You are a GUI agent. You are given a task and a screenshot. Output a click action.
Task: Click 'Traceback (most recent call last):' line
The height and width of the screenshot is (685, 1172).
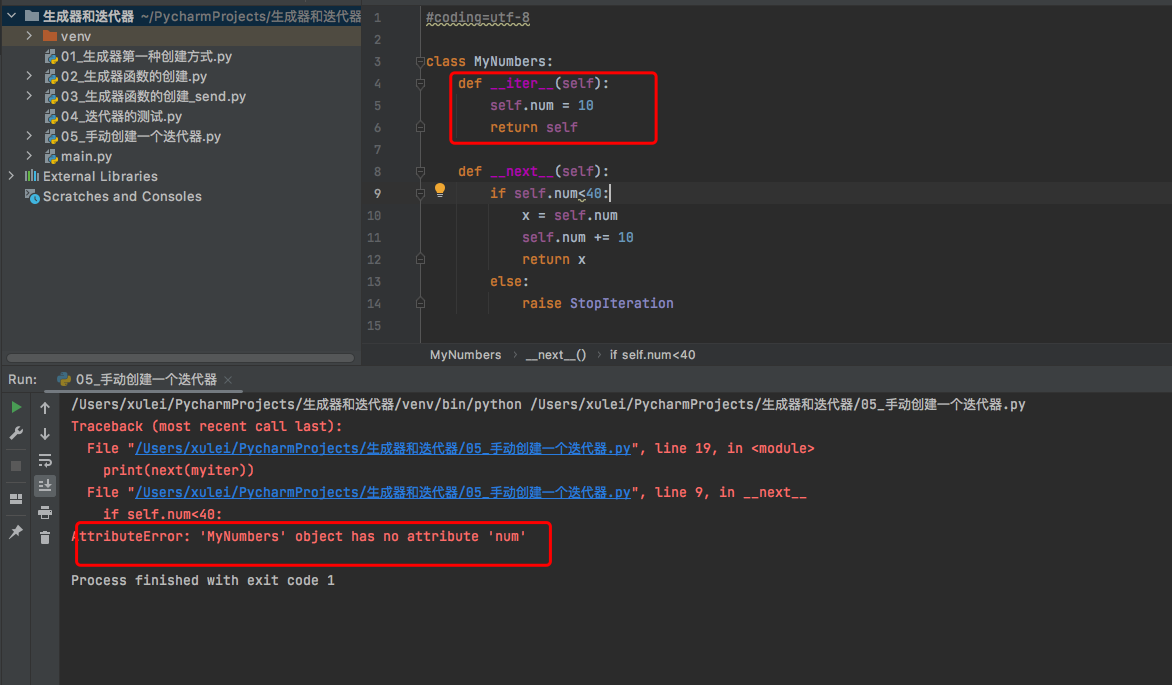point(206,426)
